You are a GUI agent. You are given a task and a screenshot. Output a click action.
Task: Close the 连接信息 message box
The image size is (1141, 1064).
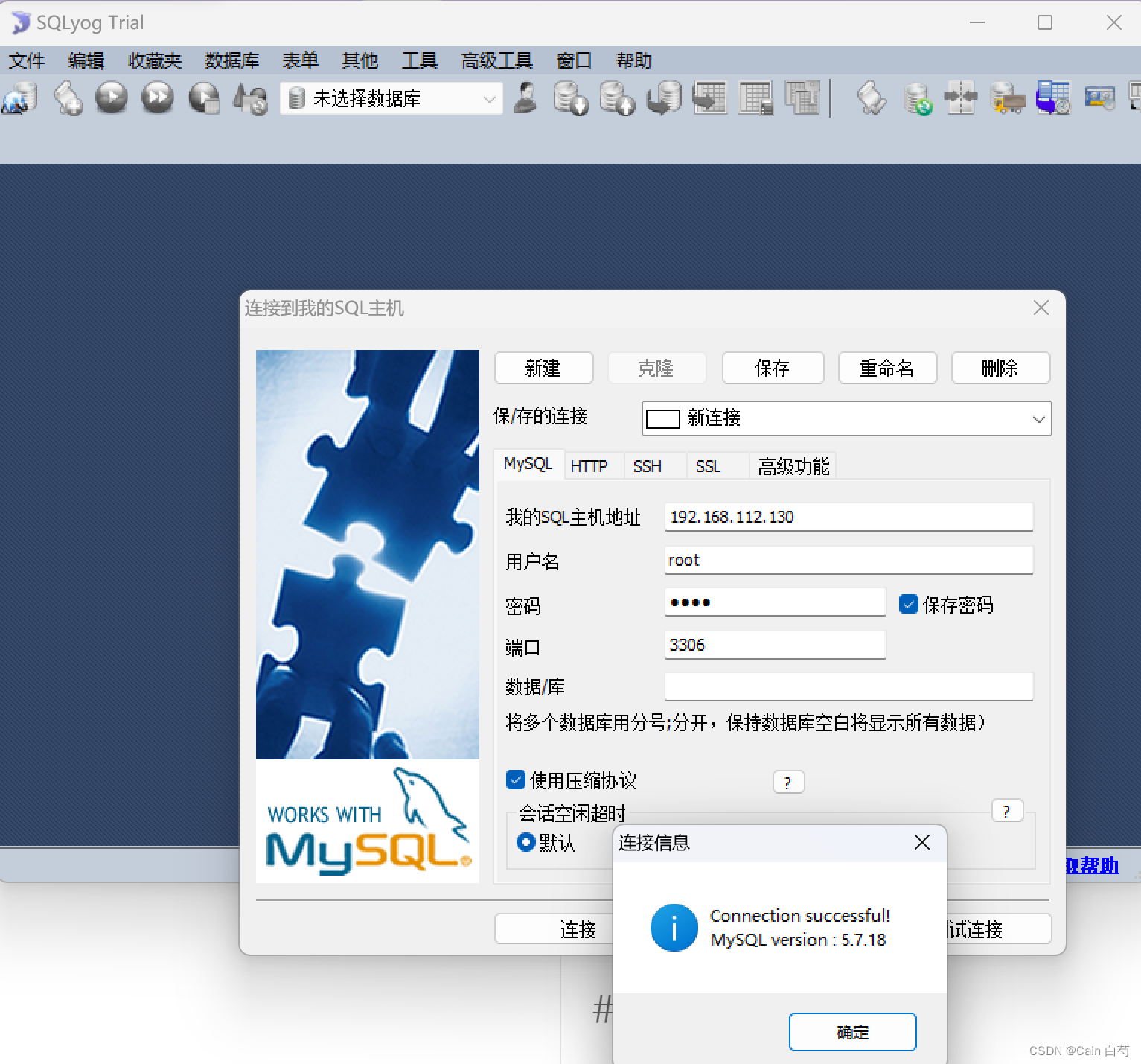[922, 842]
